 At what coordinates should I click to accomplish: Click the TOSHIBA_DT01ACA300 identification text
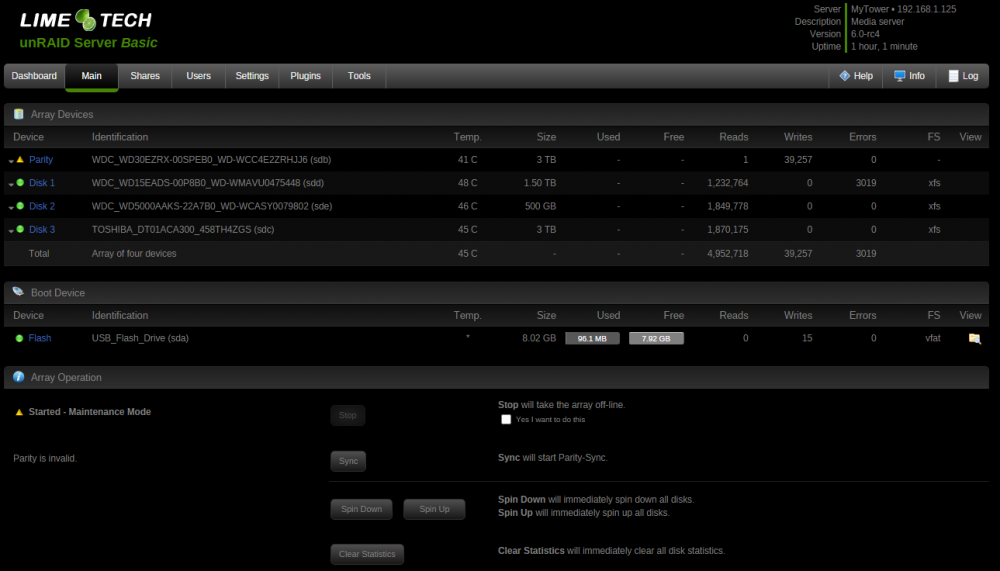[x=183, y=229]
